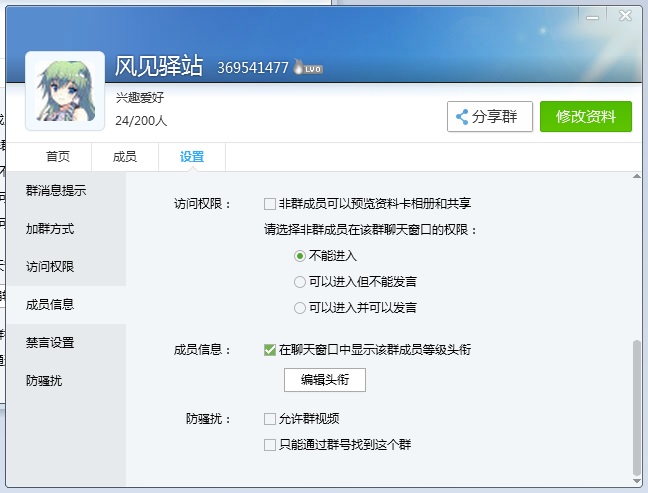Choose 可以进入并可以发言 radio option
648x493 pixels.
pyautogui.click(x=300, y=308)
